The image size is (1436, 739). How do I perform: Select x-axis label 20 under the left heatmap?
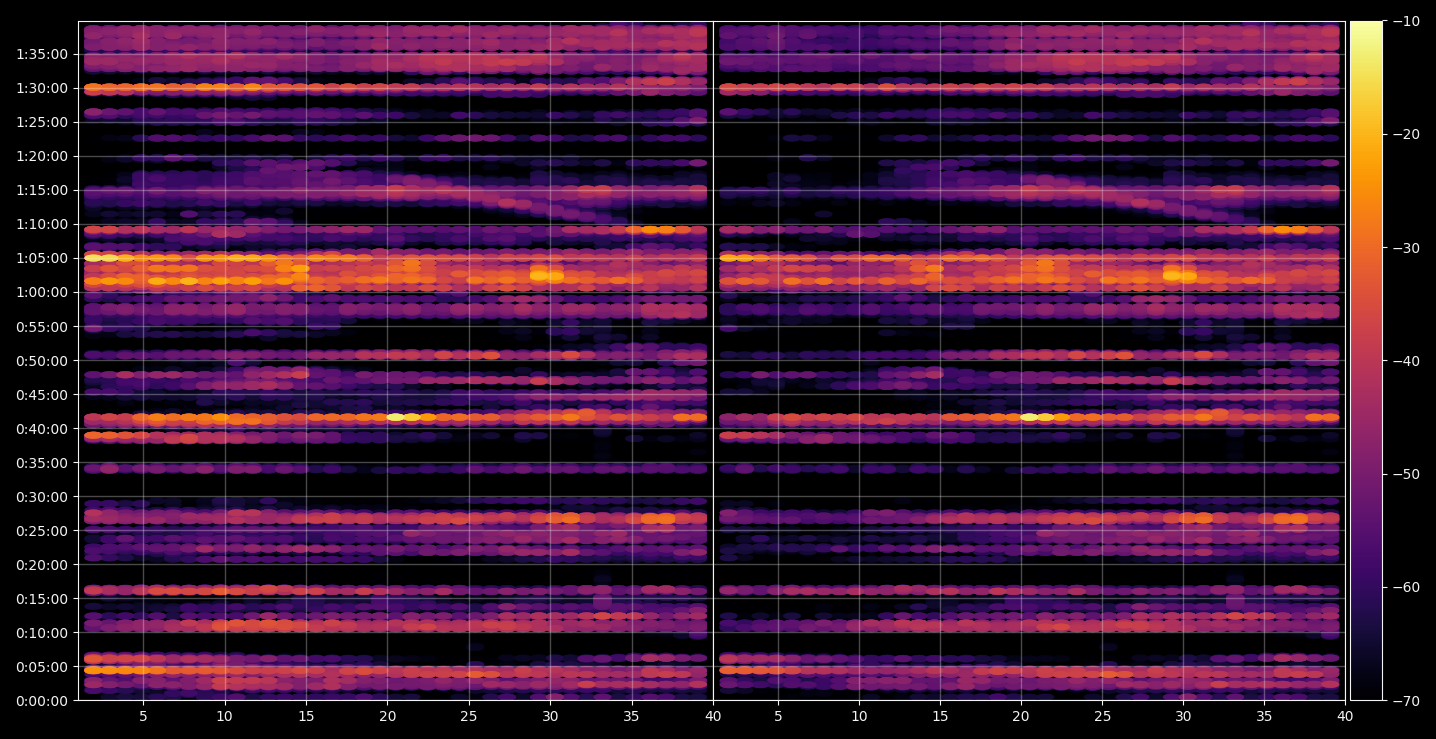pyautogui.click(x=387, y=717)
